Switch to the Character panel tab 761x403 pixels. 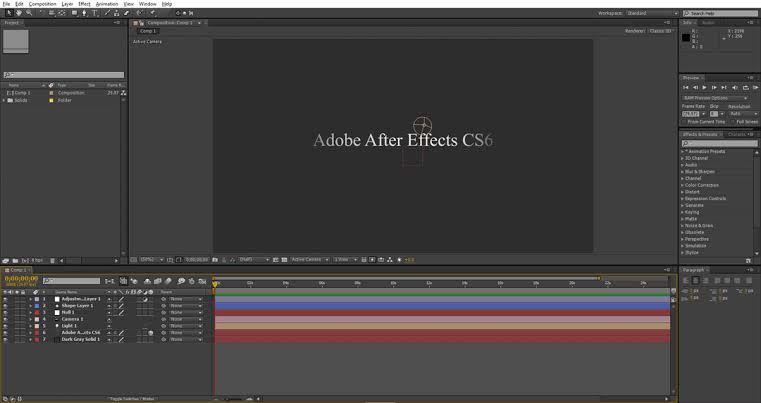click(x=737, y=134)
